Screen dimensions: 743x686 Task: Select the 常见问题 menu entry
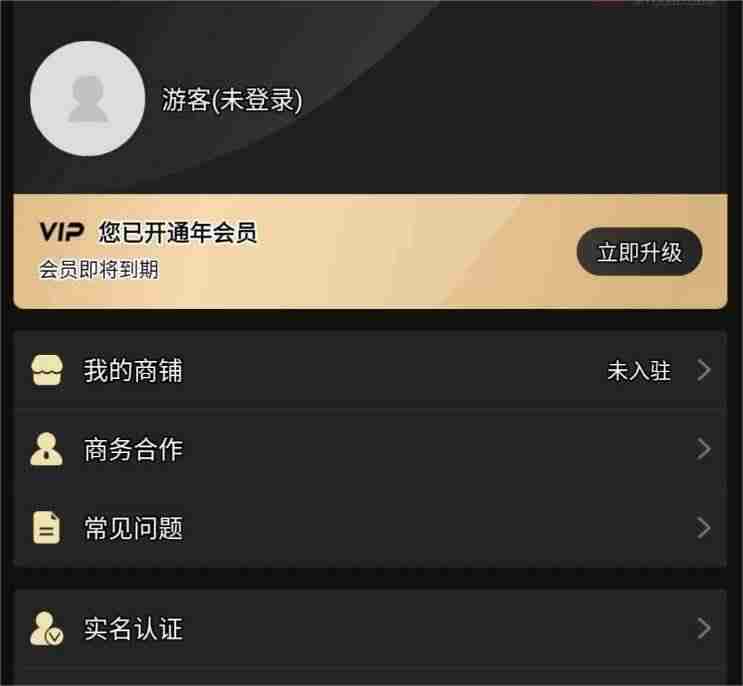pos(371,528)
